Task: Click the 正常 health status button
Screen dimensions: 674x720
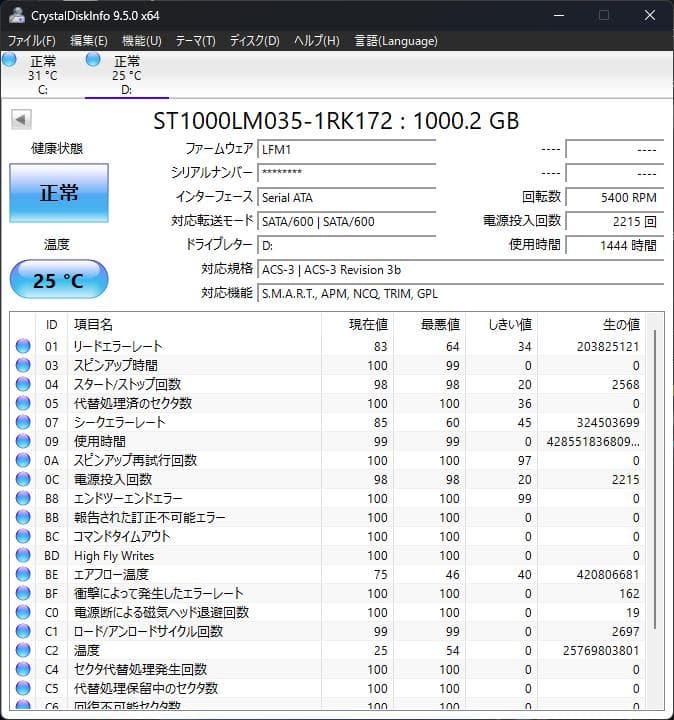Action: (59, 193)
